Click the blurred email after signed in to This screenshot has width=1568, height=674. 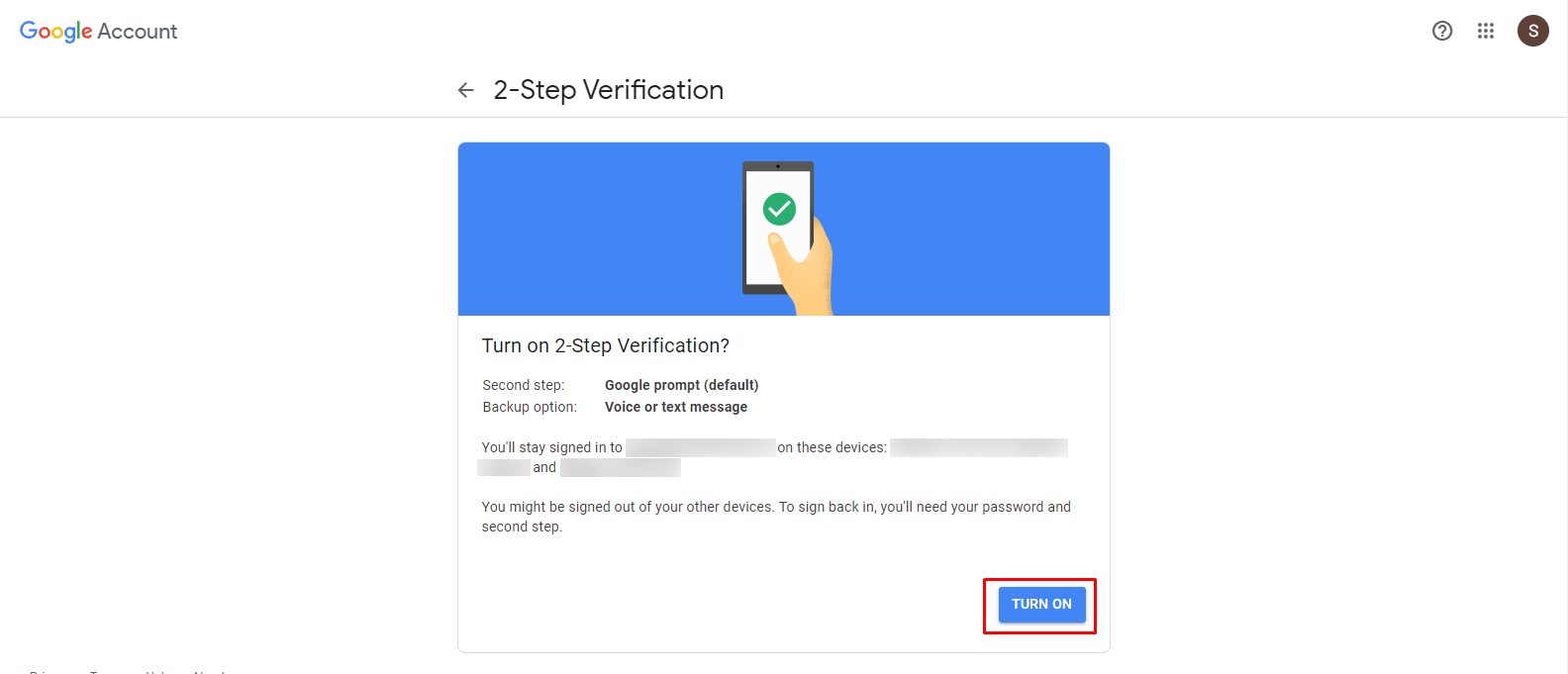pos(700,447)
